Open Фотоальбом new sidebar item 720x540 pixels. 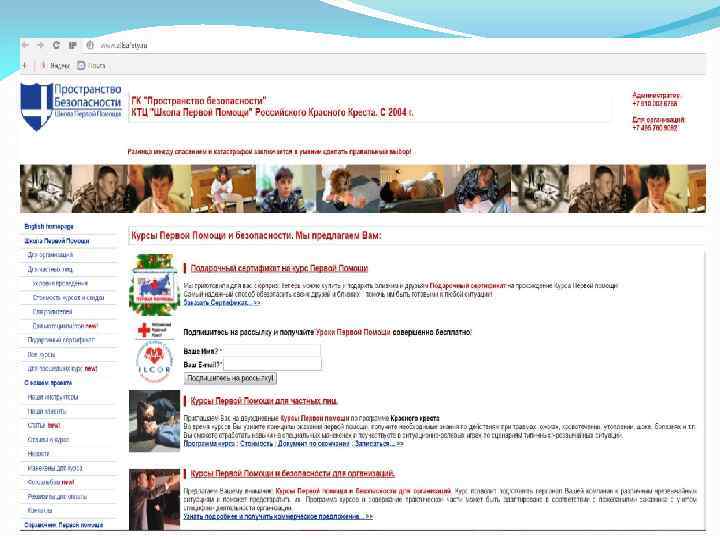[x=51, y=482]
